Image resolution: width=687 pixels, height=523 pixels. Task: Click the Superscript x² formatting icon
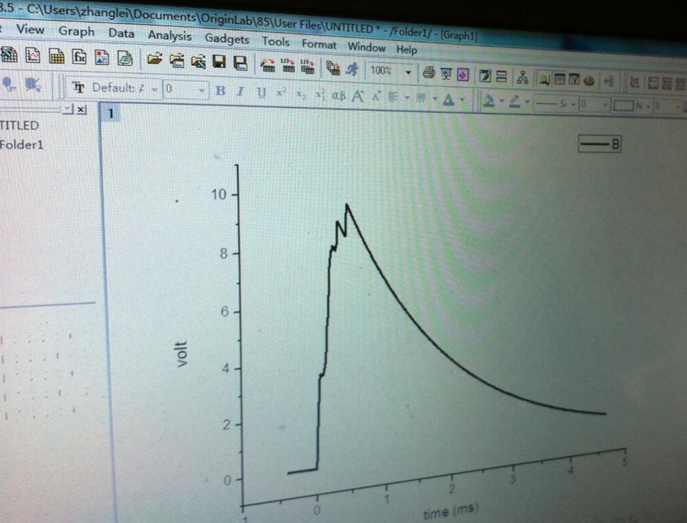(x=282, y=92)
